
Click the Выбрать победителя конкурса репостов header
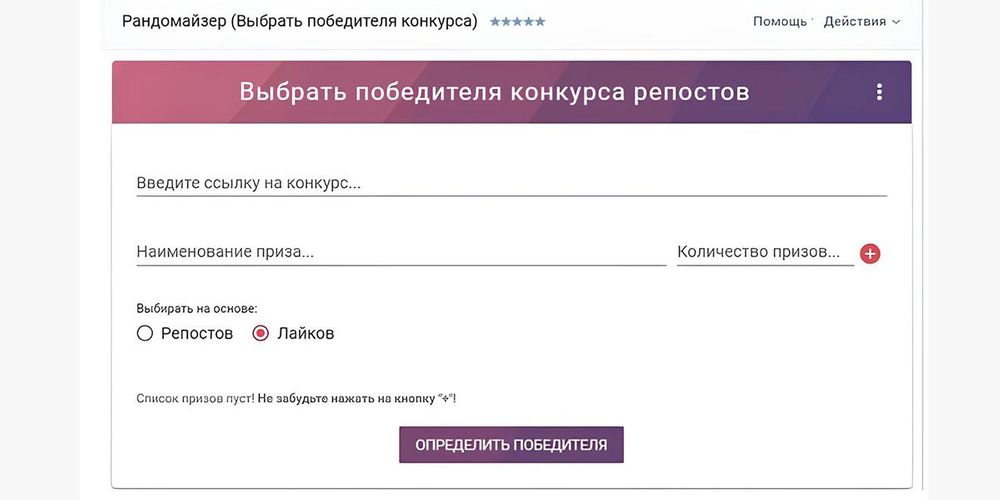[494, 92]
